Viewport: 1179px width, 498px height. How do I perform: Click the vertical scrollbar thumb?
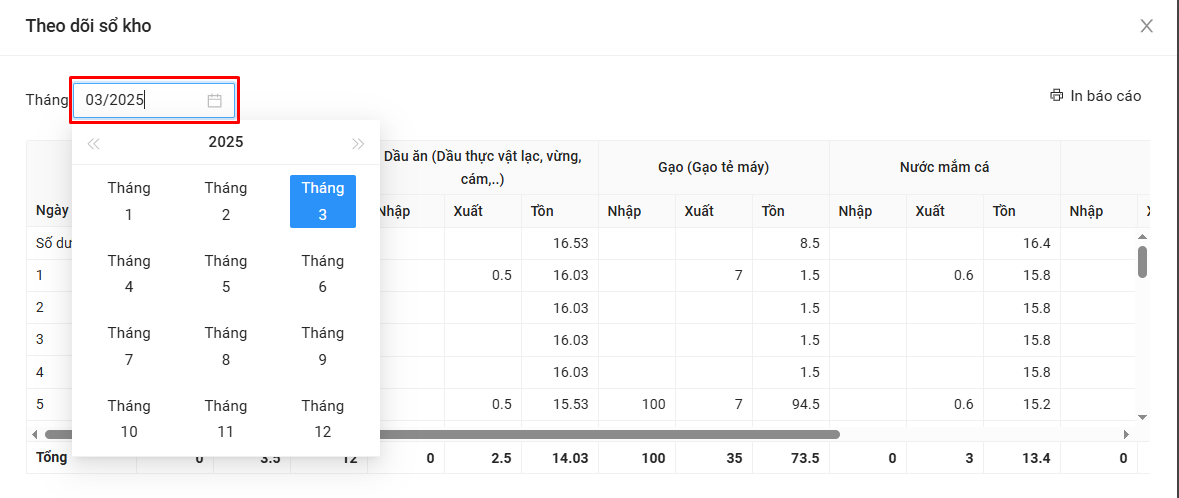[1142, 260]
